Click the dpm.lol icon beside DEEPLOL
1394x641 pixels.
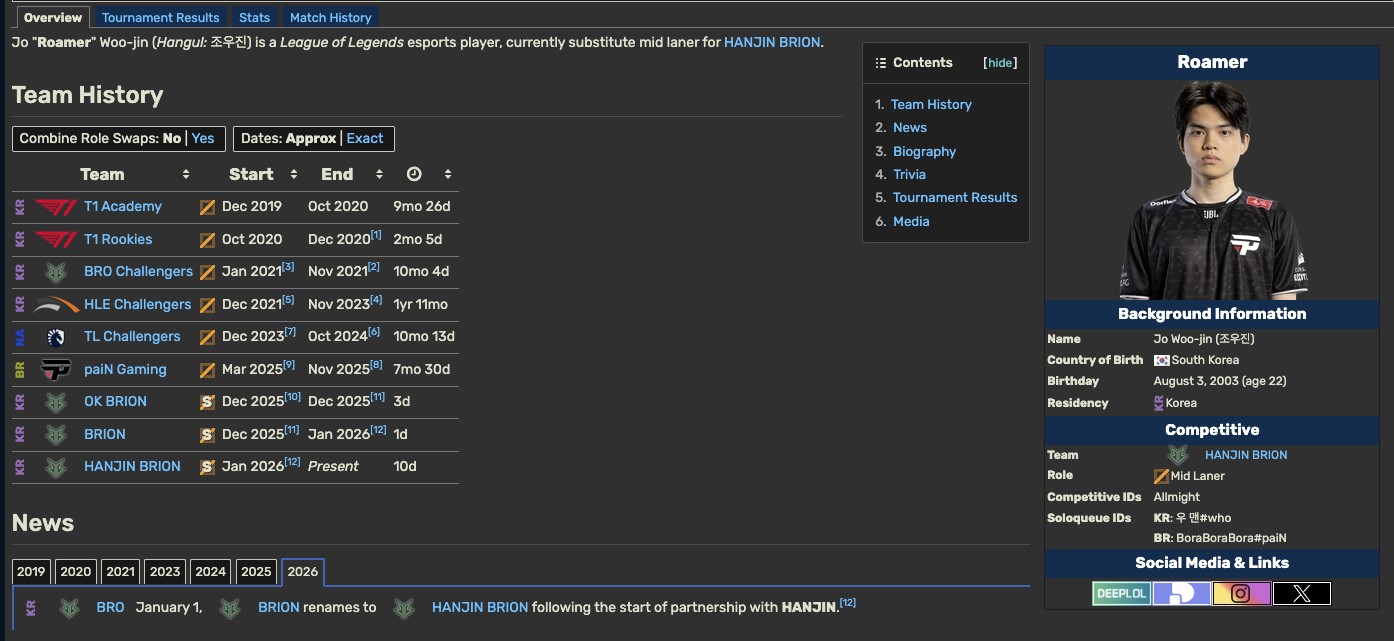point(1181,594)
